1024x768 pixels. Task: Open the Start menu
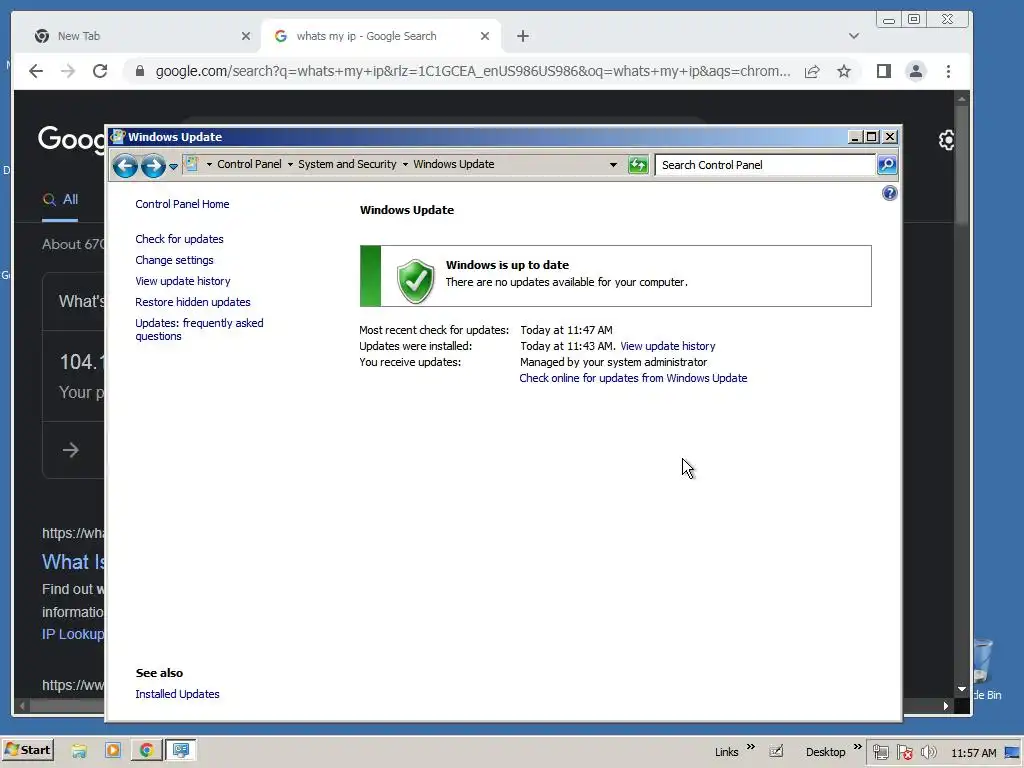(x=27, y=750)
